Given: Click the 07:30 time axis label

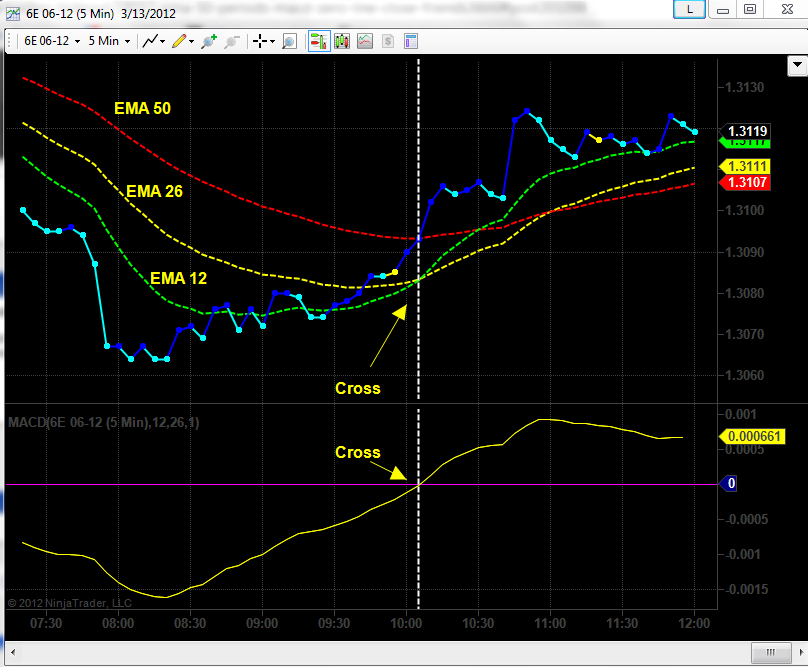Looking at the screenshot, I should pyautogui.click(x=46, y=623).
